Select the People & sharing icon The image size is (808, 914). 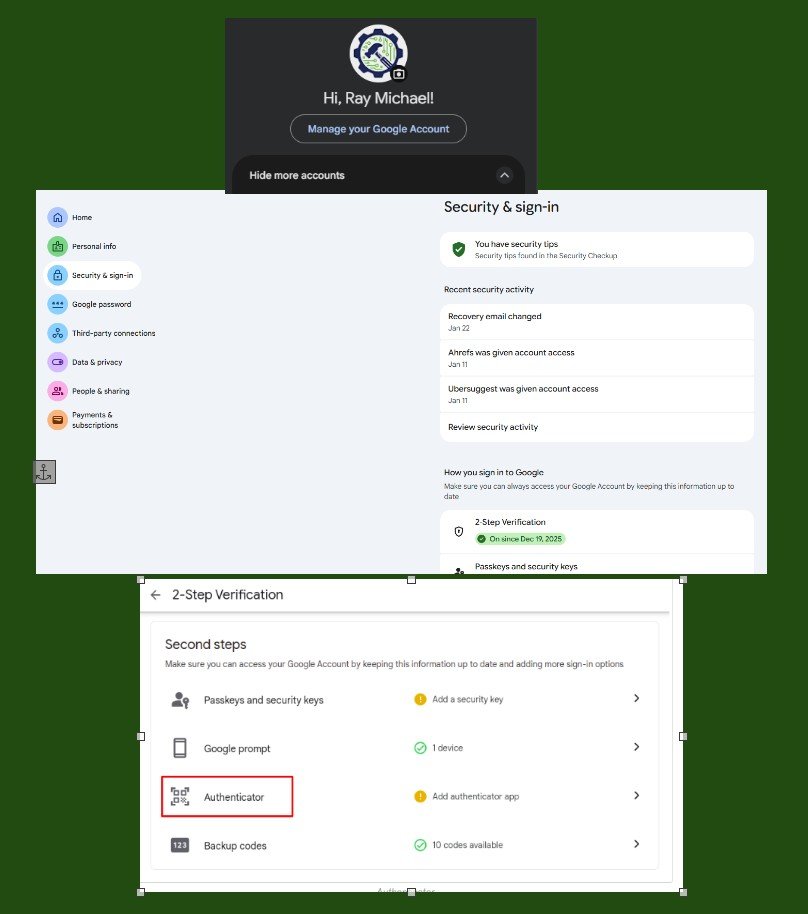(x=57, y=391)
